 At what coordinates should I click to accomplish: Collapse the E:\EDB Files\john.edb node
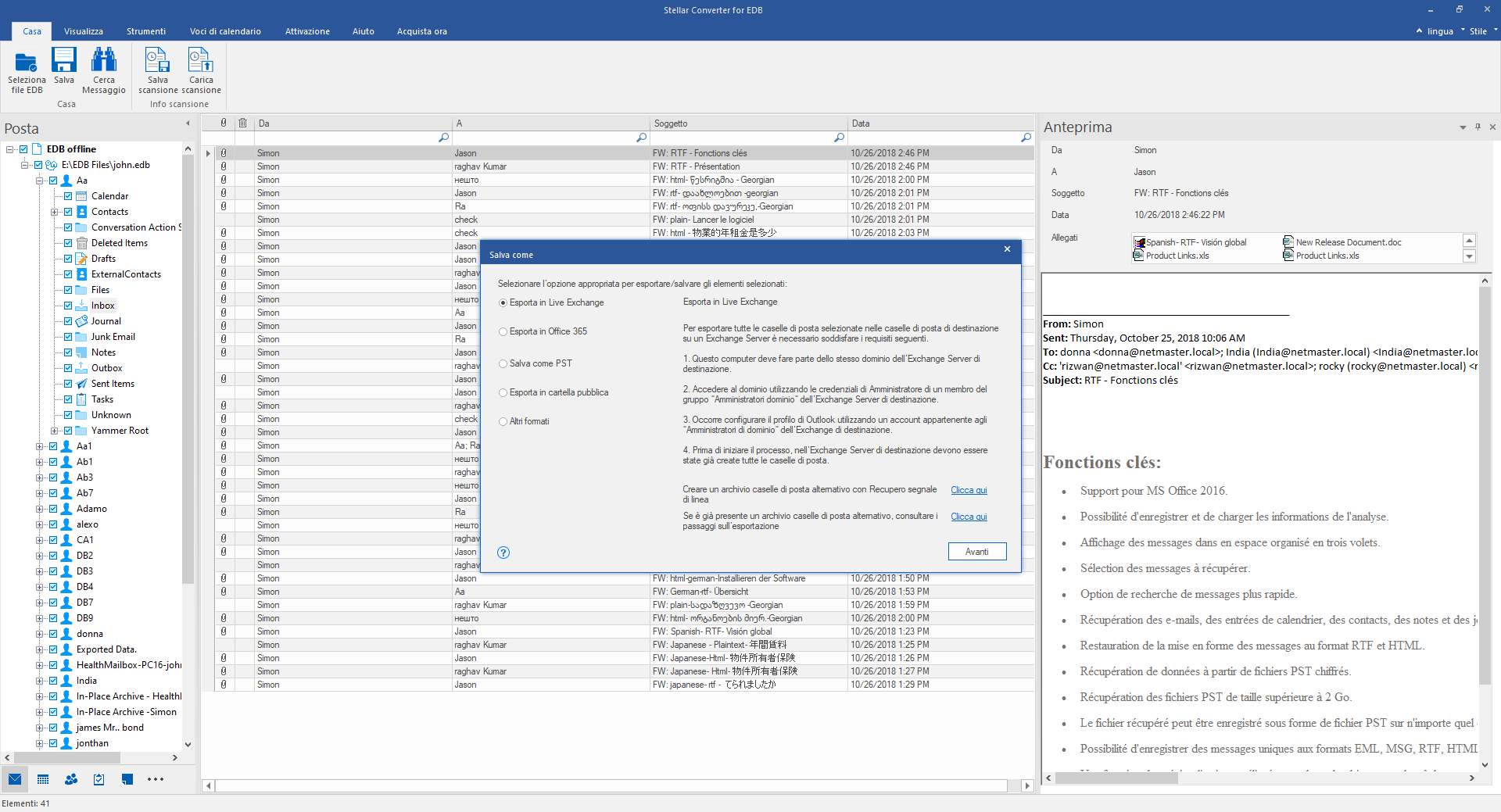25,165
